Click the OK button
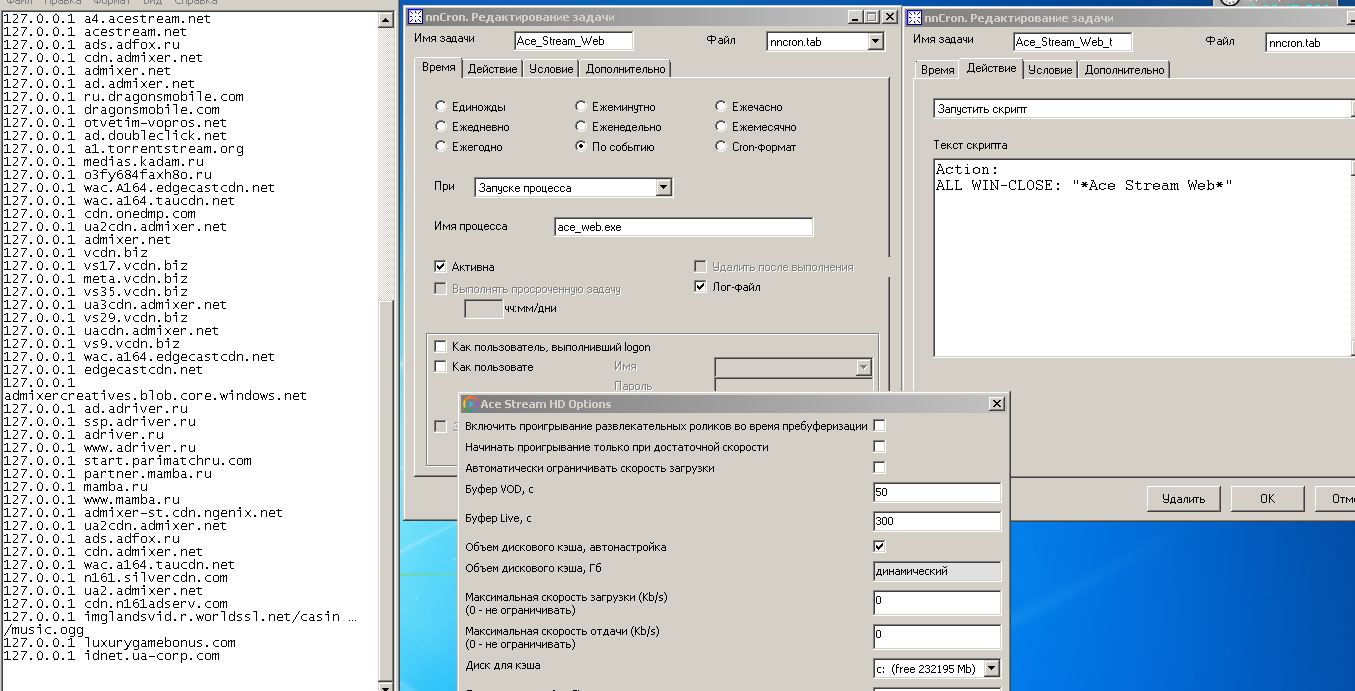This screenshot has width=1355, height=691. tap(1267, 498)
